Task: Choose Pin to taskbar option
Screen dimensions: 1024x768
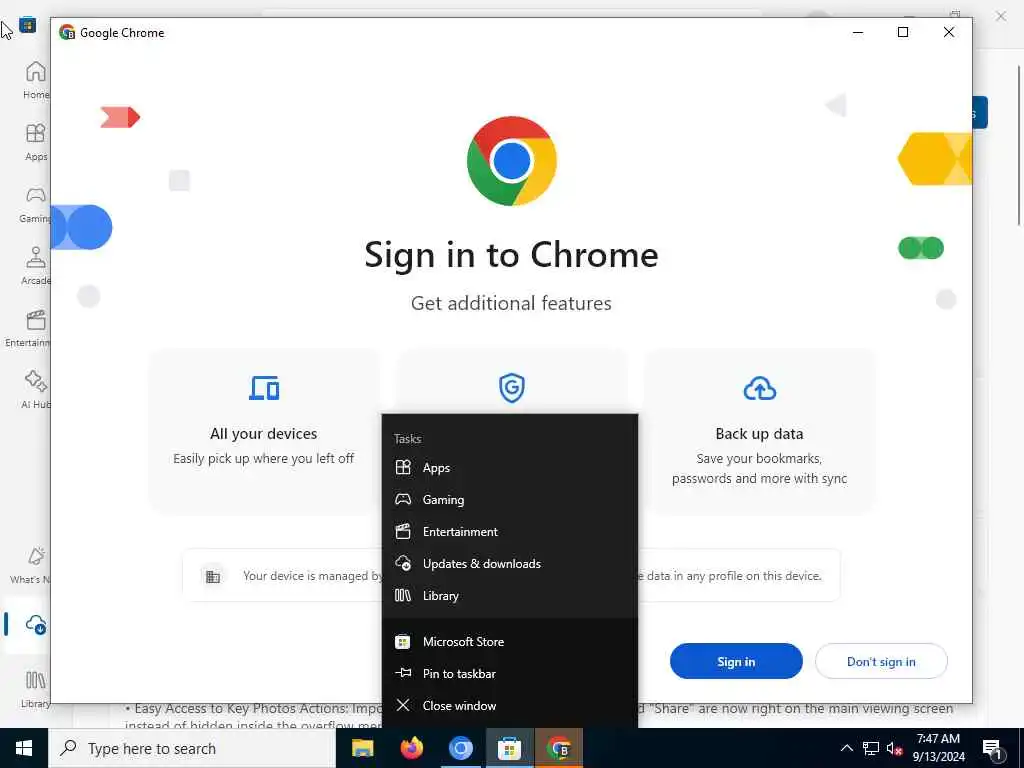Action: 509,673
